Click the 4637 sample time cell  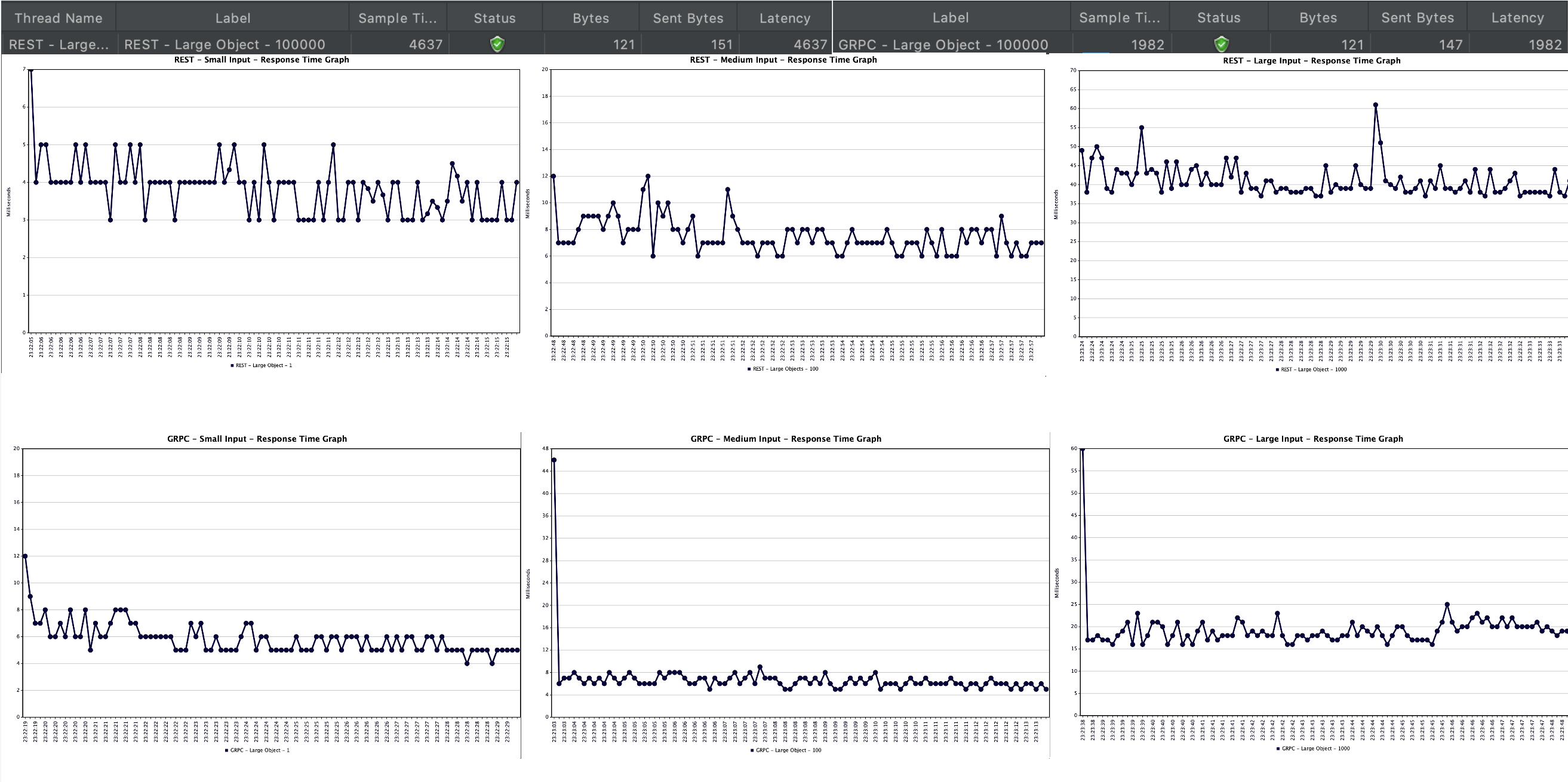point(426,44)
